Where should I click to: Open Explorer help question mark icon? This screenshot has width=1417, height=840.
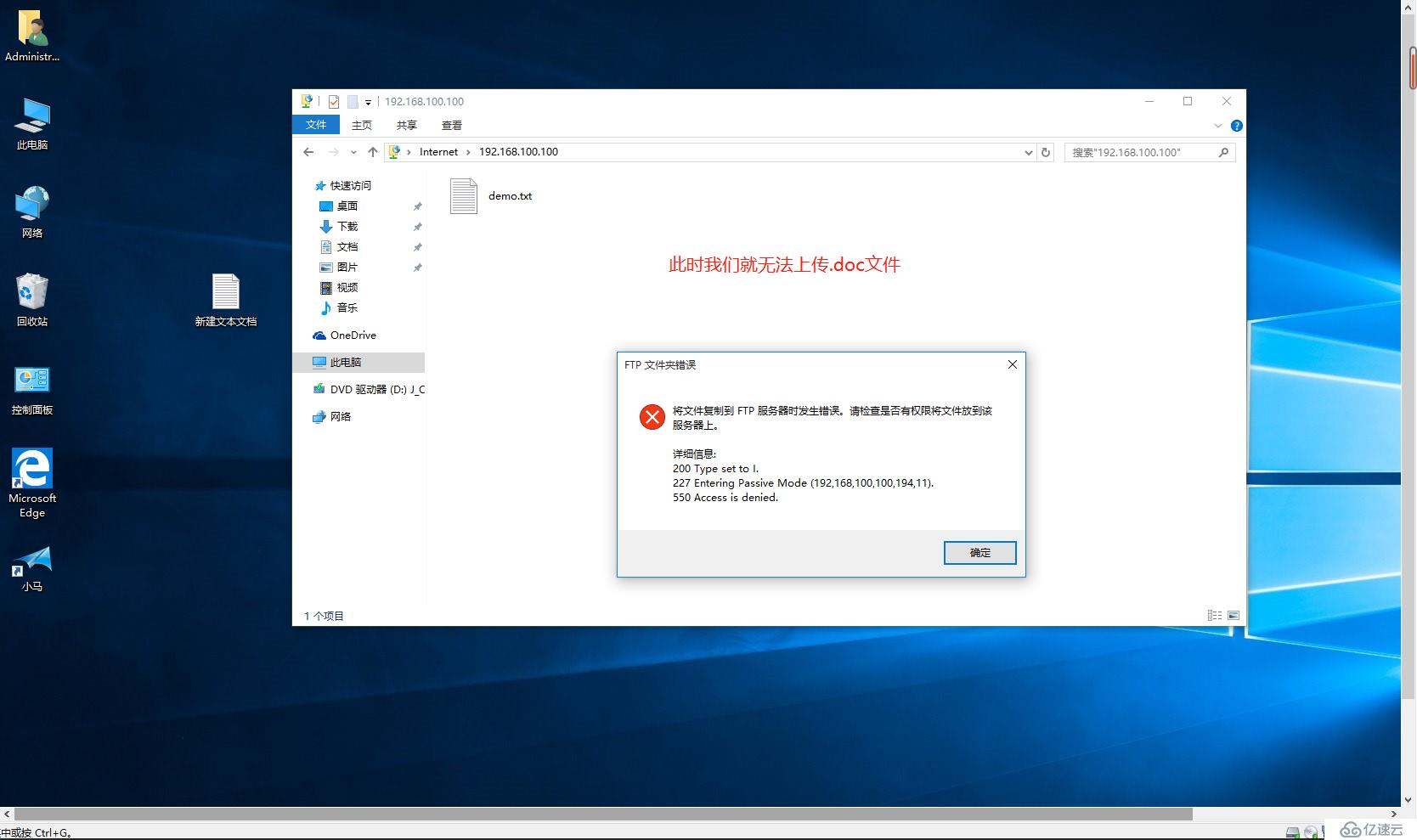click(1237, 126)
